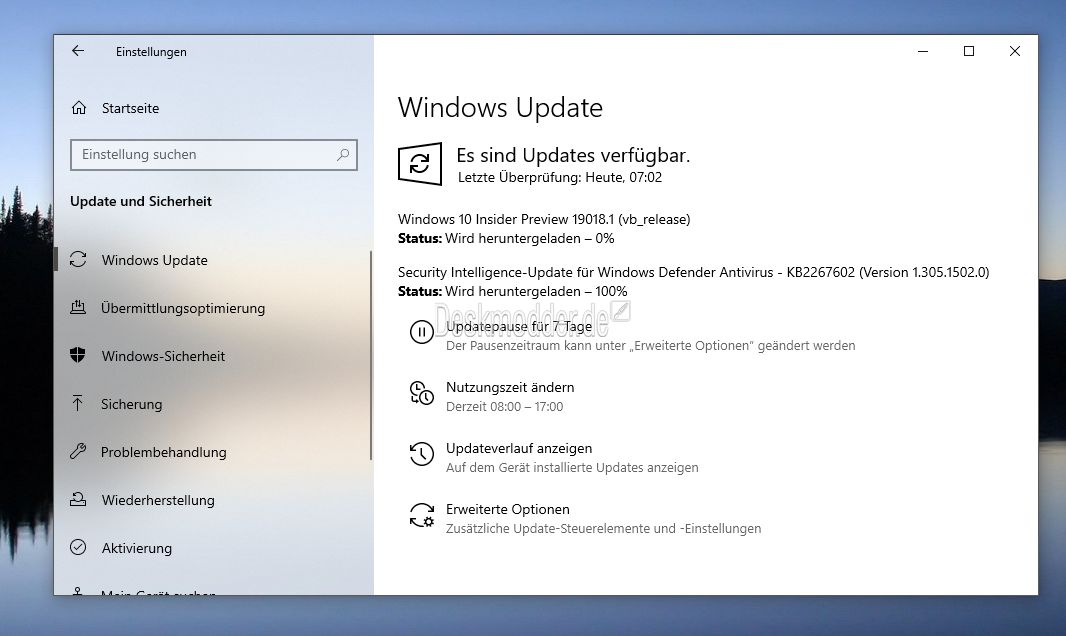Select Windows Update in sidebar
Screen dimensions: 1066x636
[154, 260]
